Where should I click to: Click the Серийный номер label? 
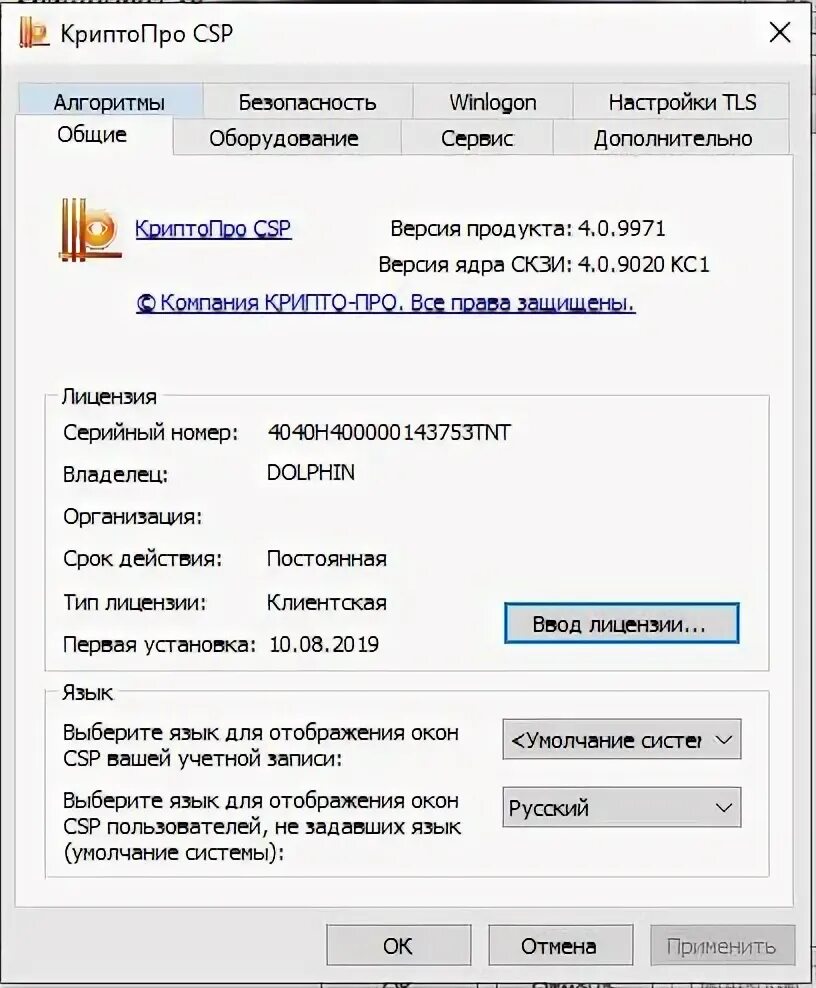point(151,433)
